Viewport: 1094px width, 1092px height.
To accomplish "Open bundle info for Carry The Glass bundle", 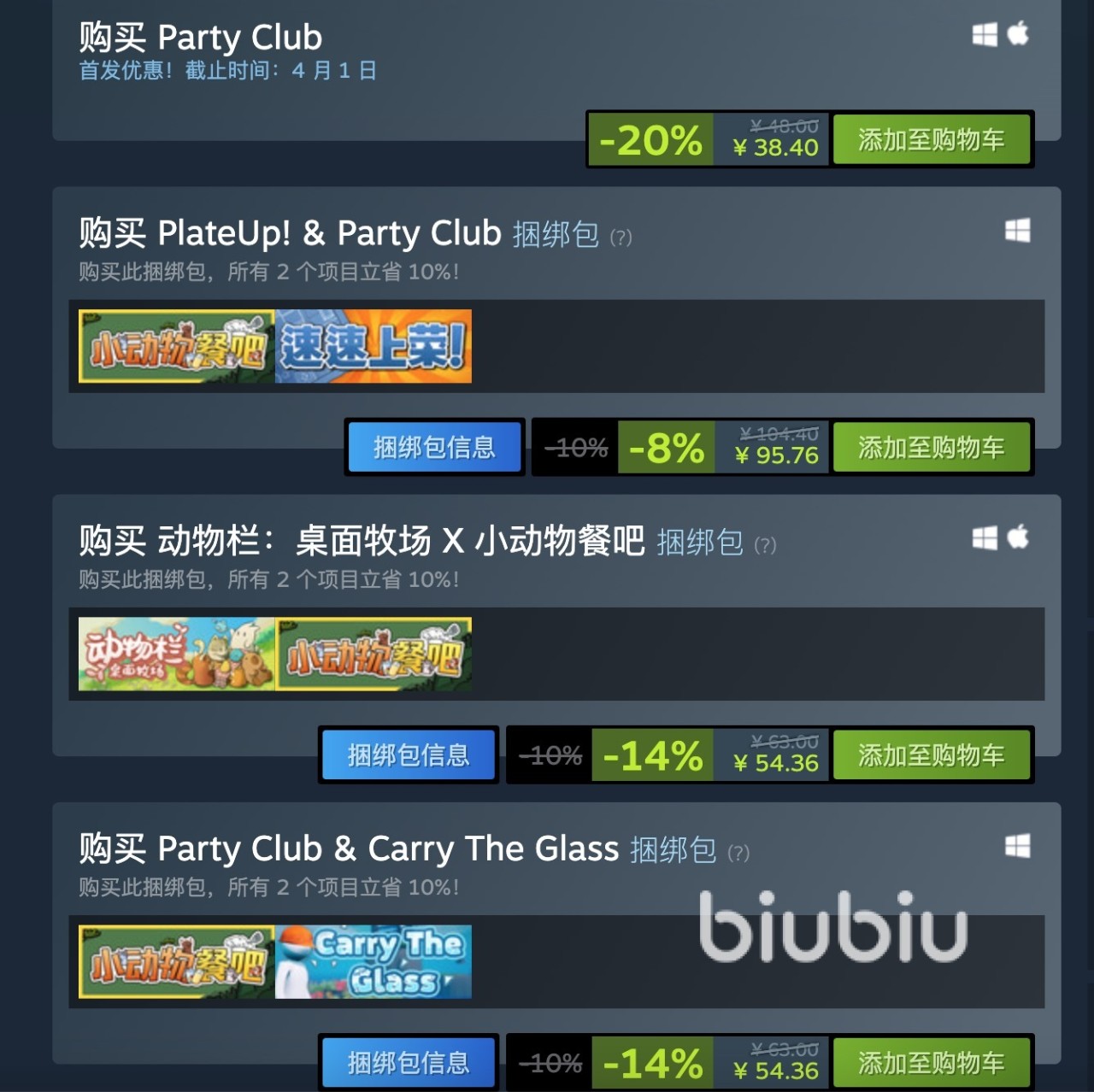I will (x=409, y=1062).
